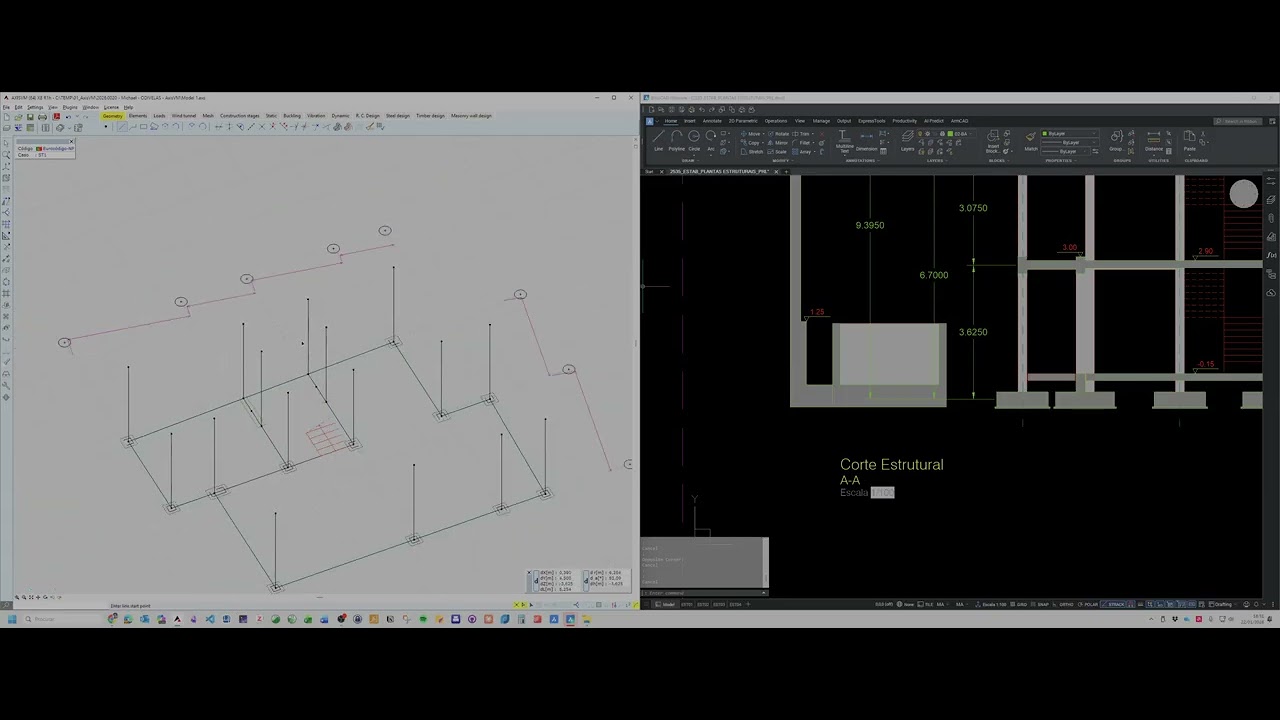The height and width of the screenshot is (720, 1280).
Task: Select the Distance measuring tool
Action: click(1153, 139)
